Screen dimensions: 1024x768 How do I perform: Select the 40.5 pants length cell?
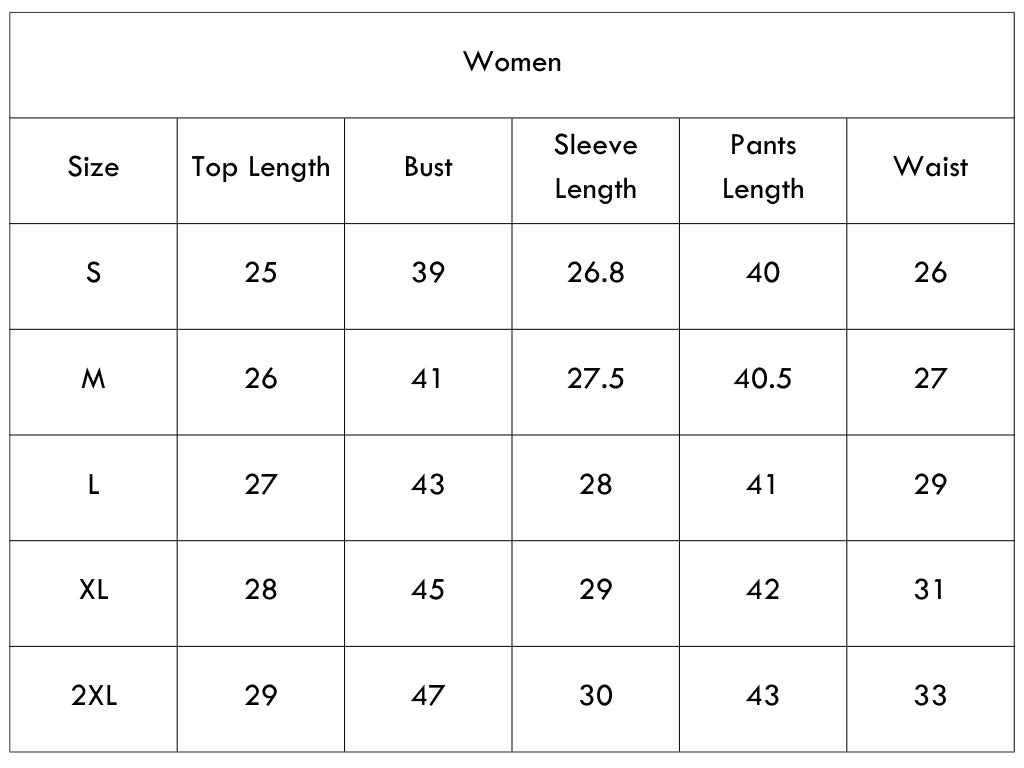[763, 378]
